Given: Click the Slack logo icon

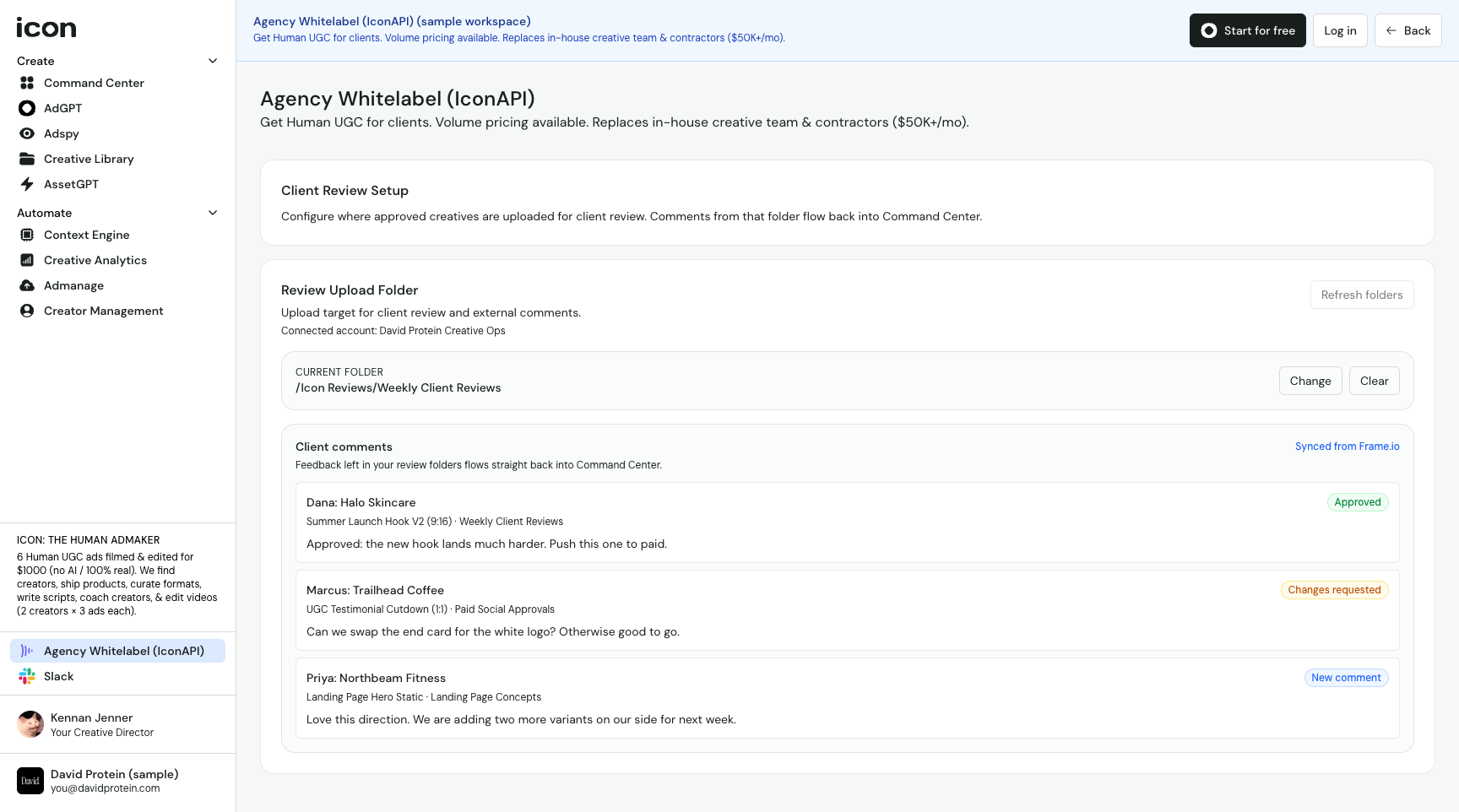Looking at the screenshot, I should [x=27, y=676].
